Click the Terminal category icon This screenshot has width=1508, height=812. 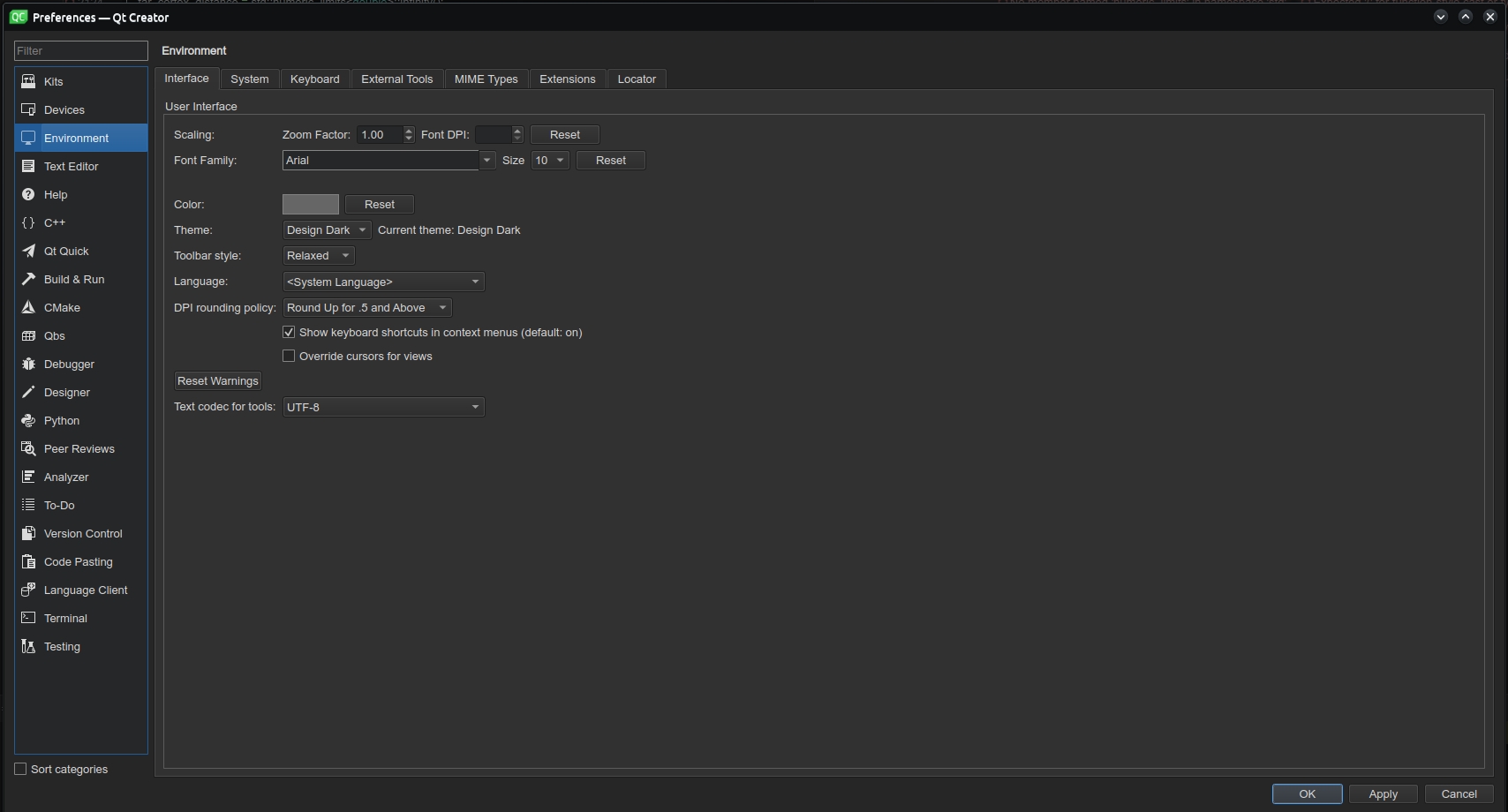28,618
